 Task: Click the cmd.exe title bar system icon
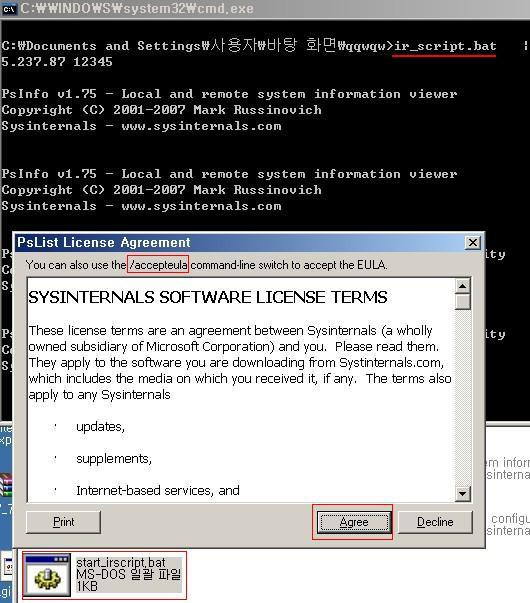coord(9,8)
